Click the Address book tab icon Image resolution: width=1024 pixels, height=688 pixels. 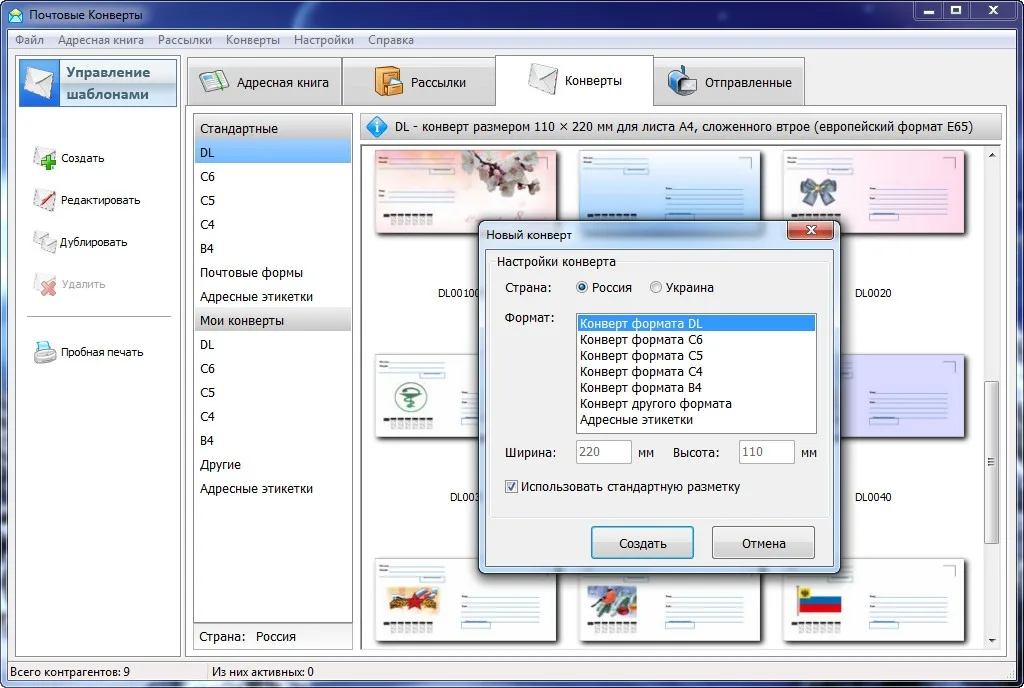tap(214, 82)
